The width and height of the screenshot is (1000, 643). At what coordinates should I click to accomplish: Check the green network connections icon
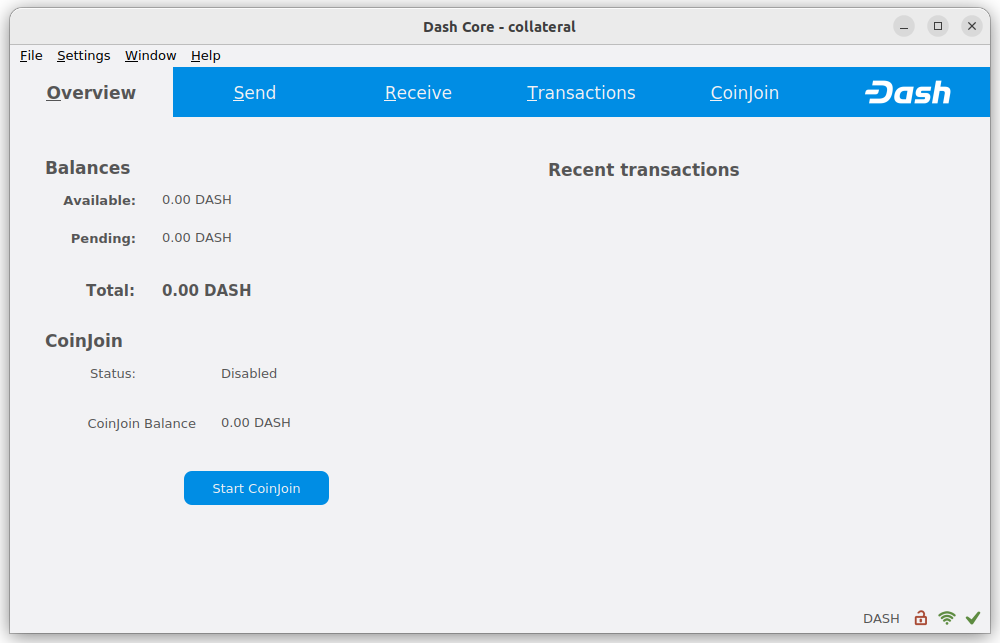pos(946,618)
